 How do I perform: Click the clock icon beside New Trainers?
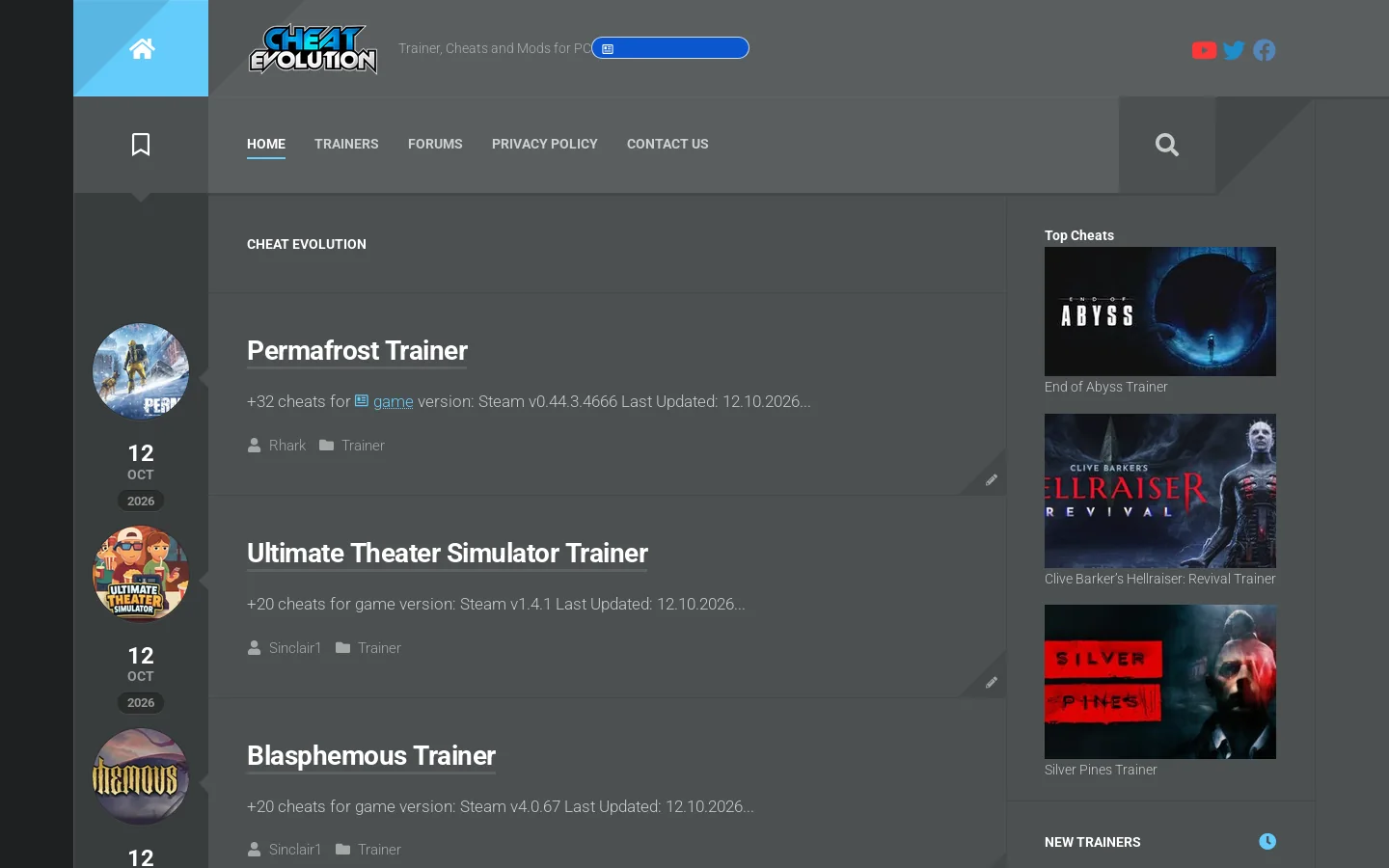pos(1267,841)
